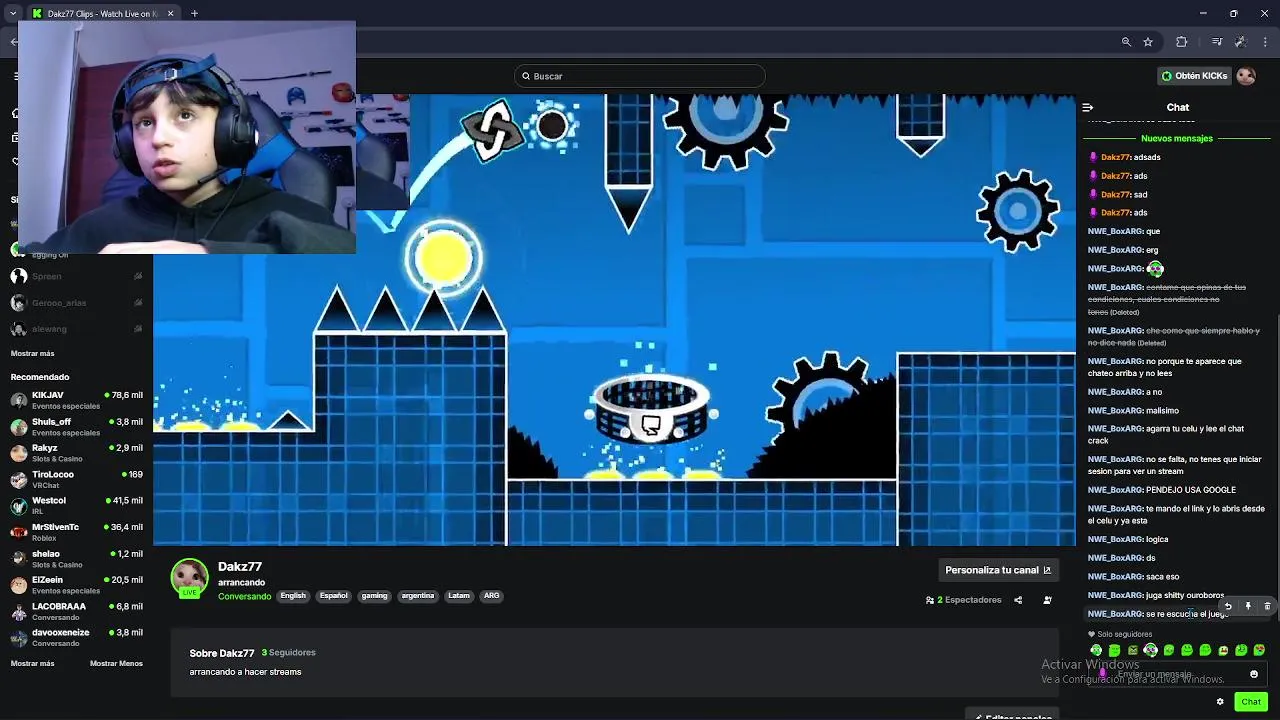The height and width of the screenshot is (720, 1280).
Task: Select the Latam tag
Action: coord(459,596)
